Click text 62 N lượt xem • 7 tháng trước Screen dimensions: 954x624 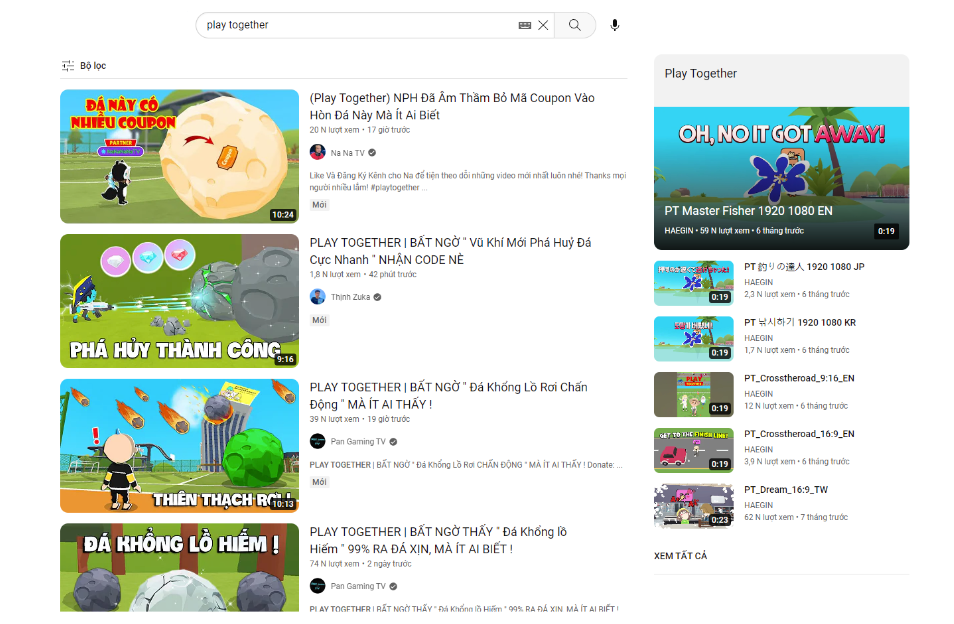point(796,517)
